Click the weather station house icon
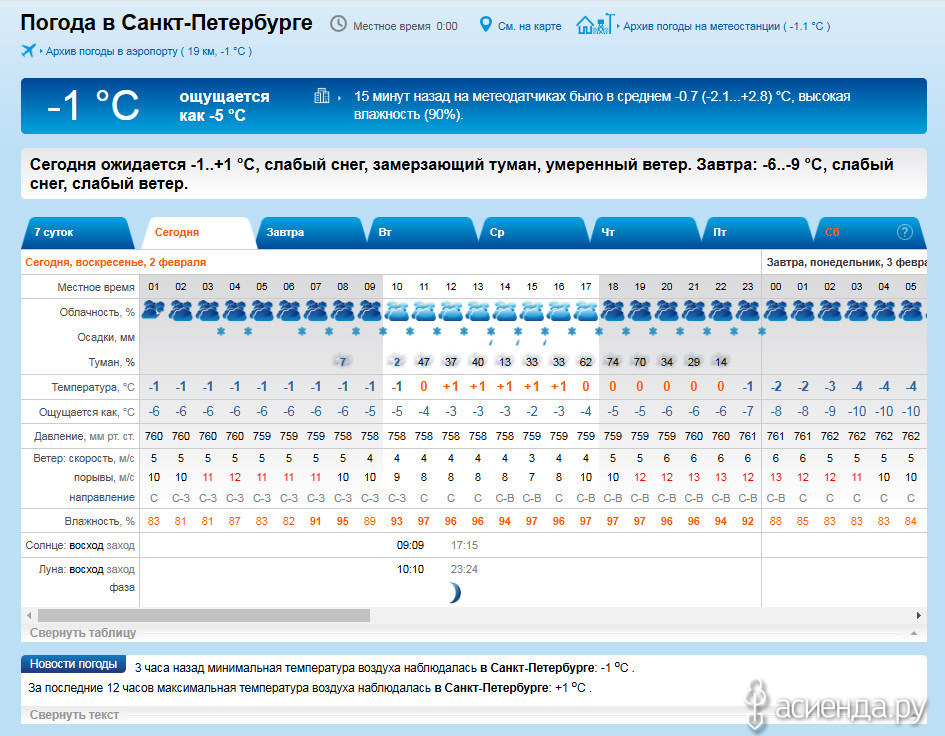945x736 pixels. point(595,24)
